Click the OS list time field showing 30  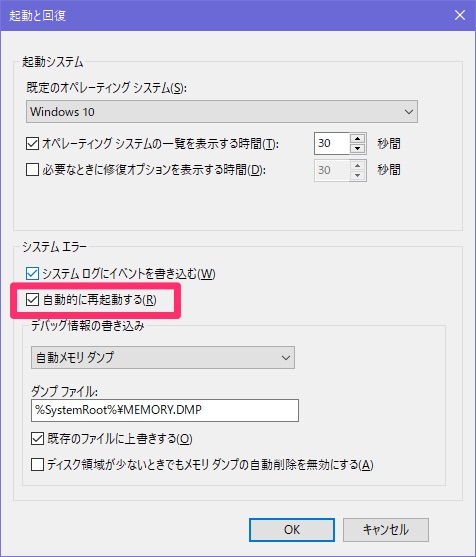click(332, 144)
